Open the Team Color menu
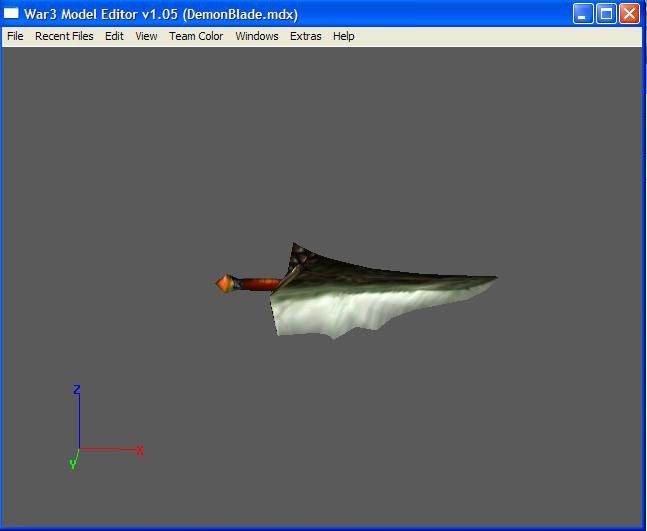Viewport: 647px width, 531px height. [x=196, y=36]
